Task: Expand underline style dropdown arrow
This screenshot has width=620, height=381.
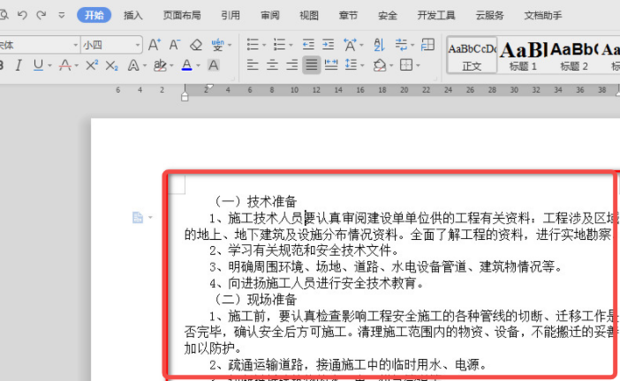Action: pyautogui.click(x=50, y=66)
